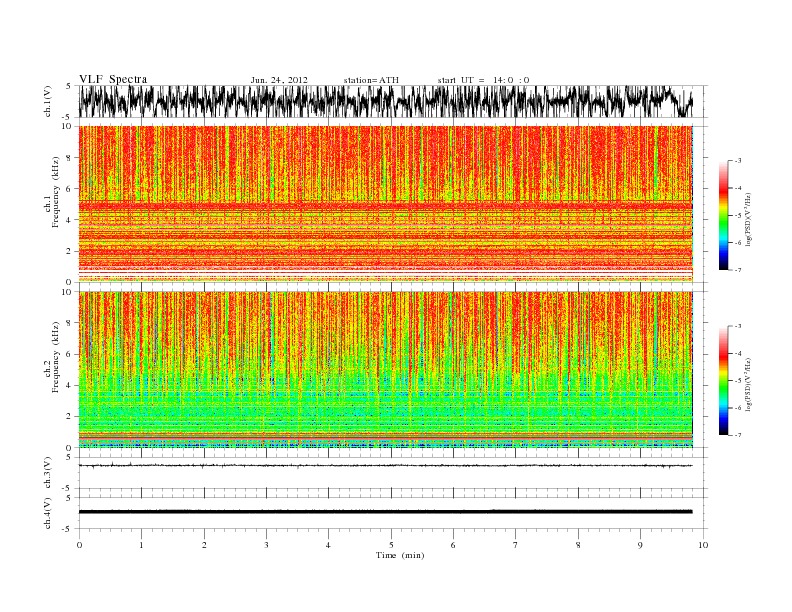Click the 'ch.3(V)' axis label
Screen dimensions: 792x612
48,473
